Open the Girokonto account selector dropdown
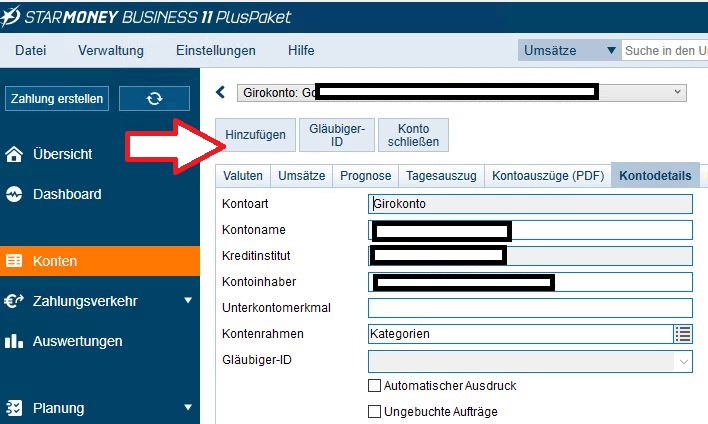Image resolution: width=708 pixels, height=424 pixels. [x=461, y=93]
